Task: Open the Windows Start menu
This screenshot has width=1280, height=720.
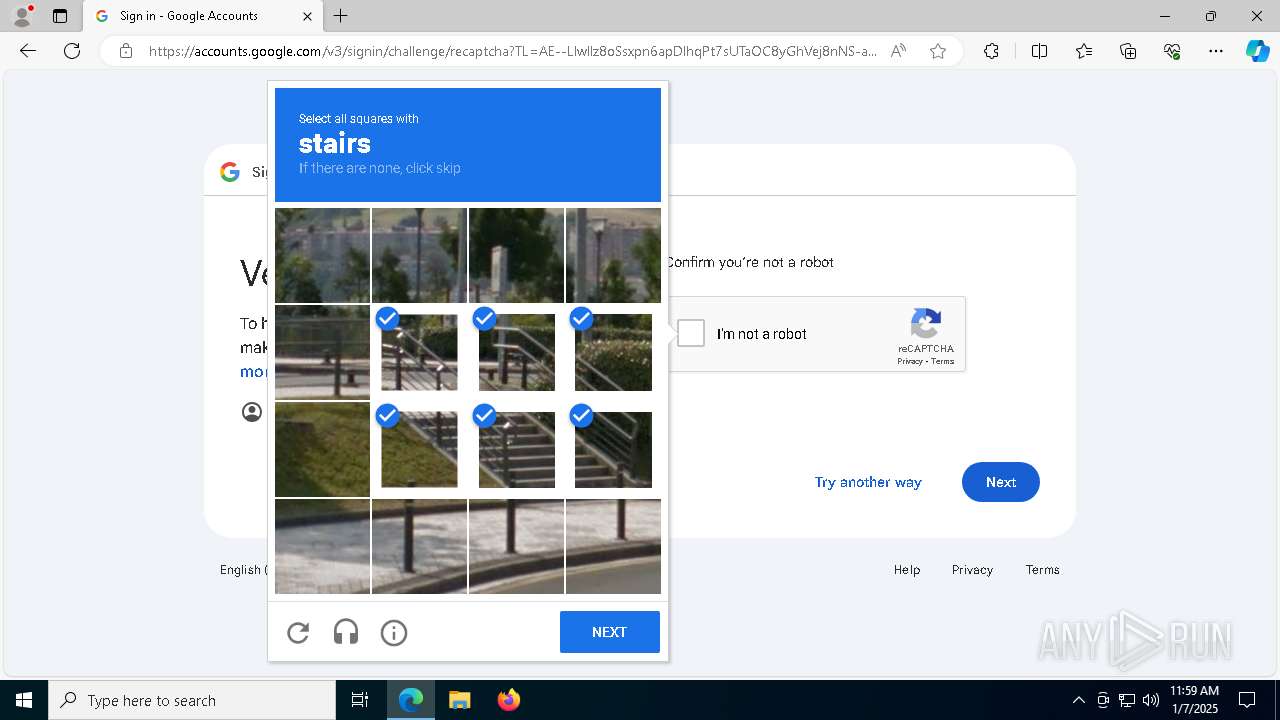Action: point(24,700)
